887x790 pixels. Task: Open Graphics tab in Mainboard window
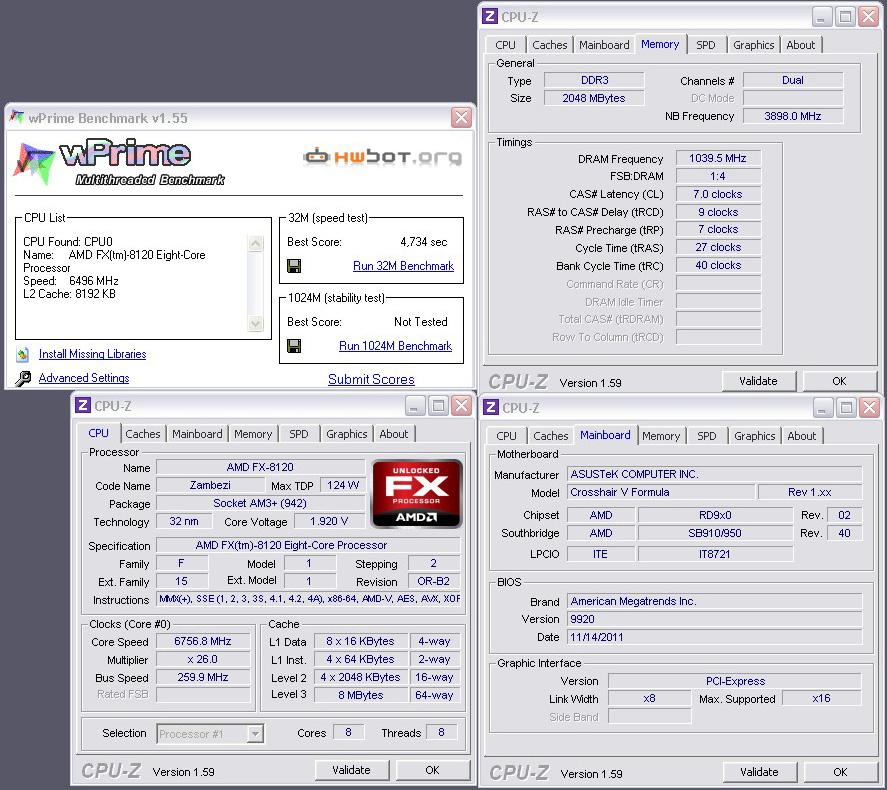tap(754, 436)
